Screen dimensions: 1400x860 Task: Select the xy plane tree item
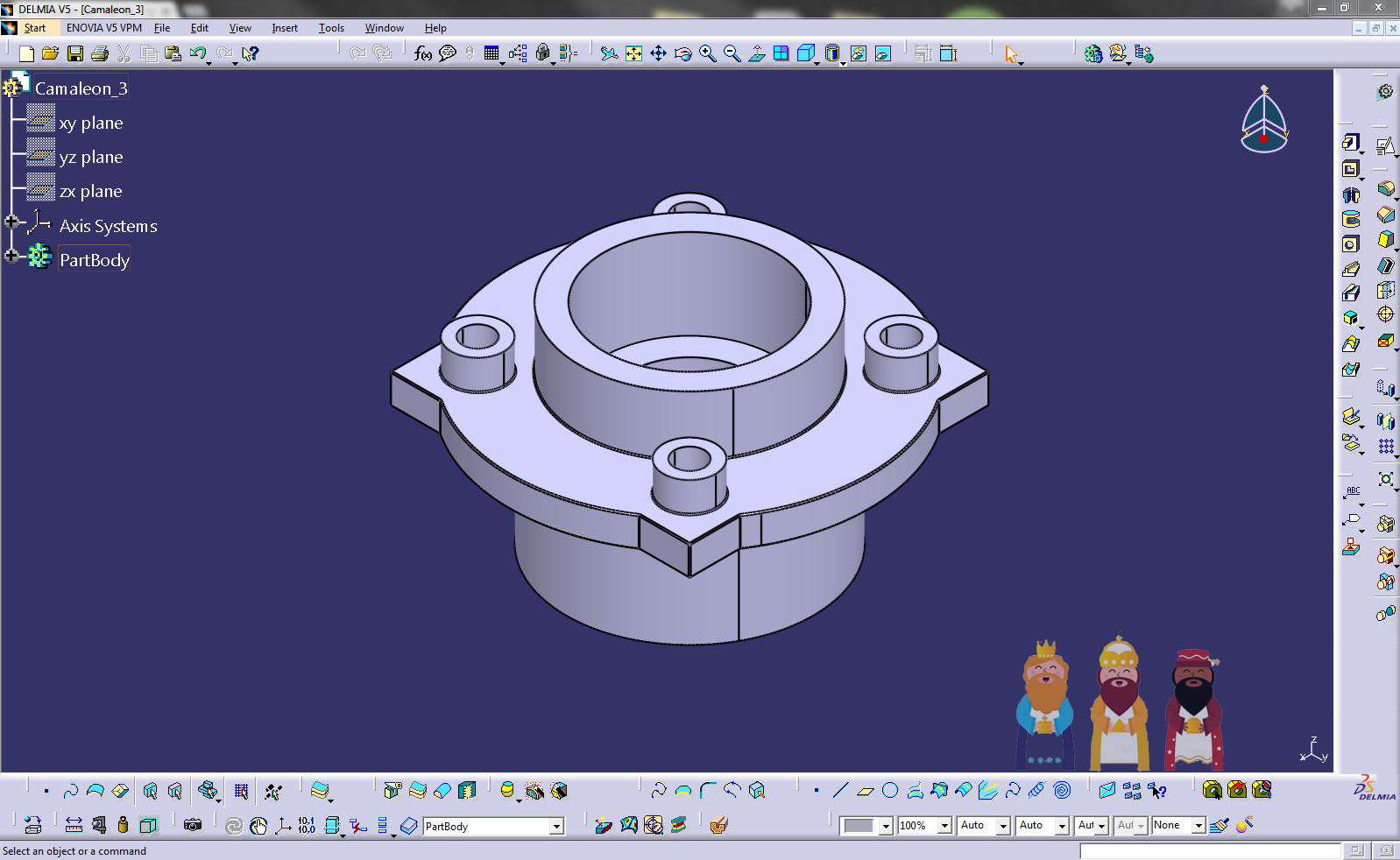(91, 123)
